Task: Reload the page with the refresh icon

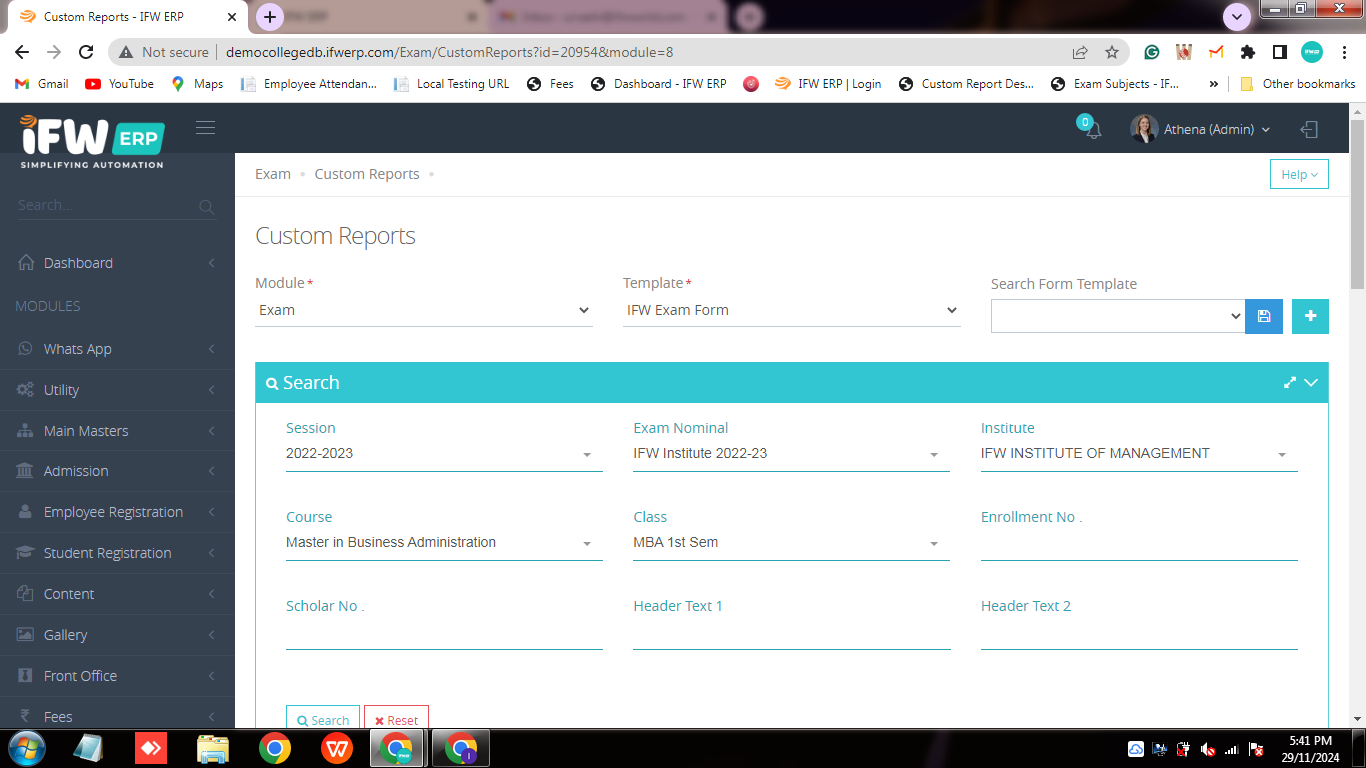Action: pos(86,52)
